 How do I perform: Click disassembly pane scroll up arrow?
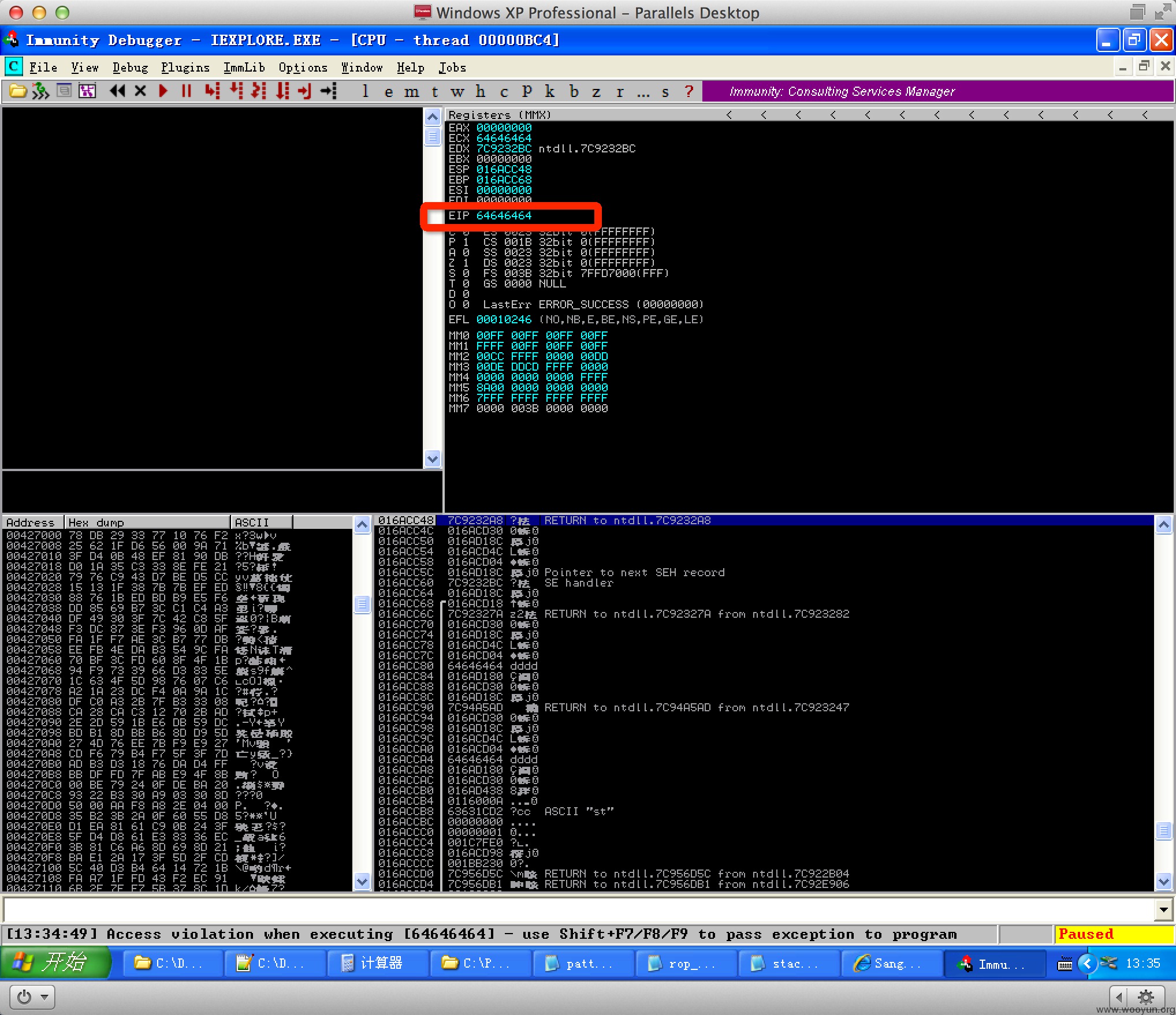tap(433, 117)
